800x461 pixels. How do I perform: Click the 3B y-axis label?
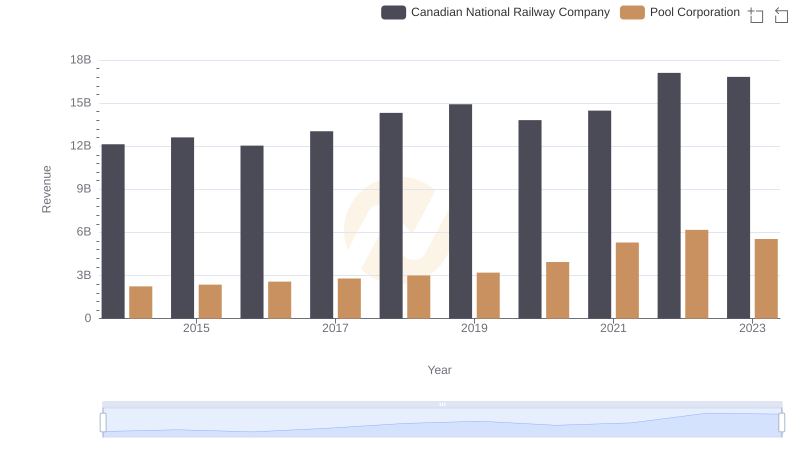point(84,275)
